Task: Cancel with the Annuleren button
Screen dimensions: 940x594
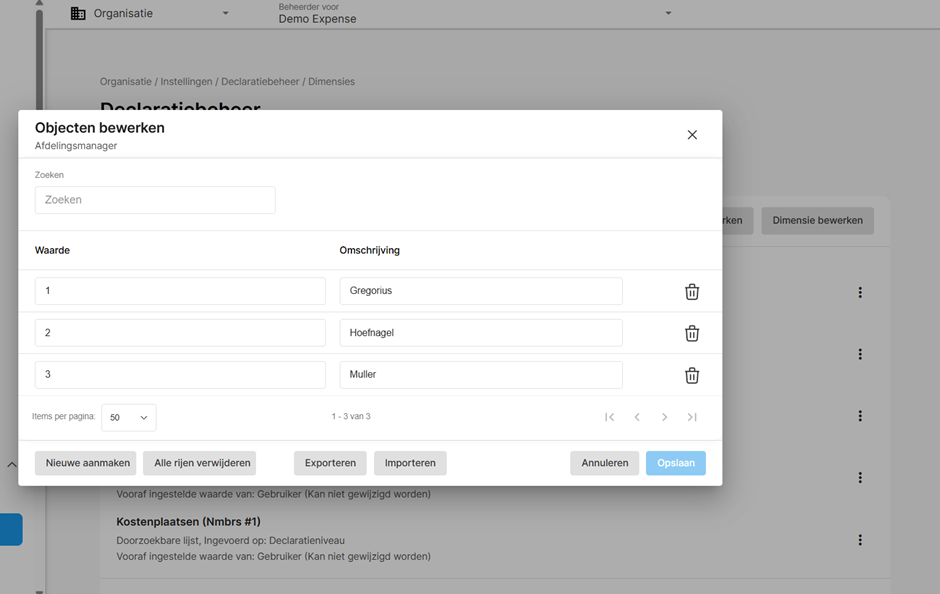Action: [604, 463]
